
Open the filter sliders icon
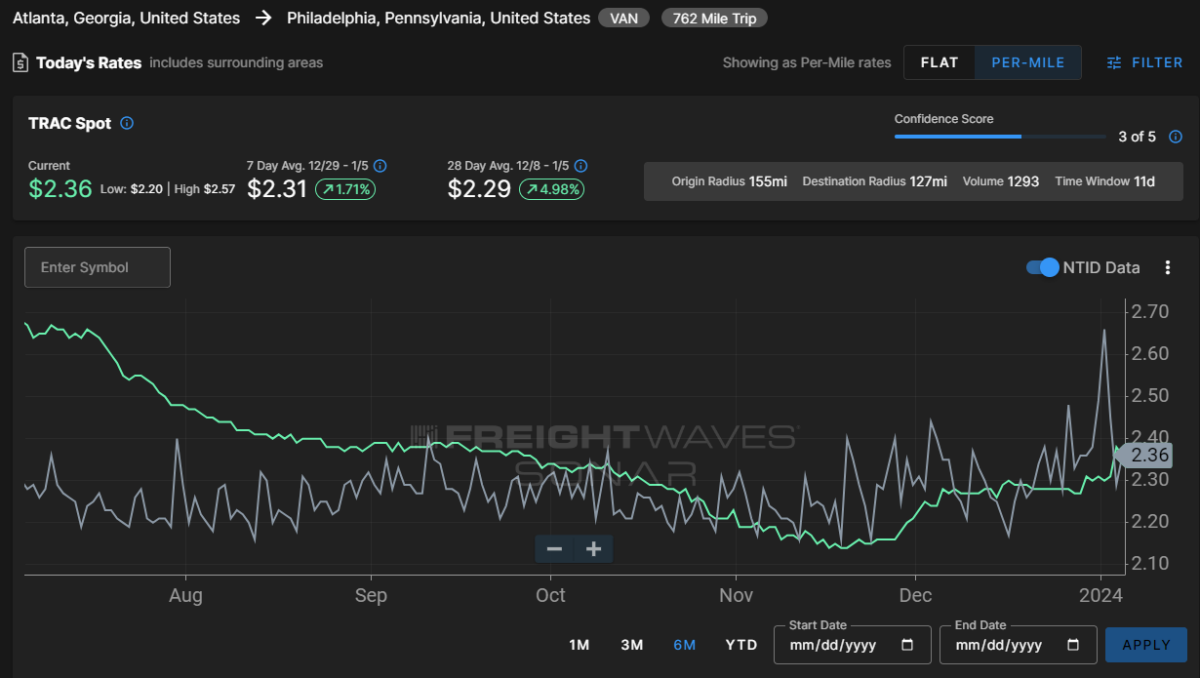pyautogui.click(x=1114, y=62)
